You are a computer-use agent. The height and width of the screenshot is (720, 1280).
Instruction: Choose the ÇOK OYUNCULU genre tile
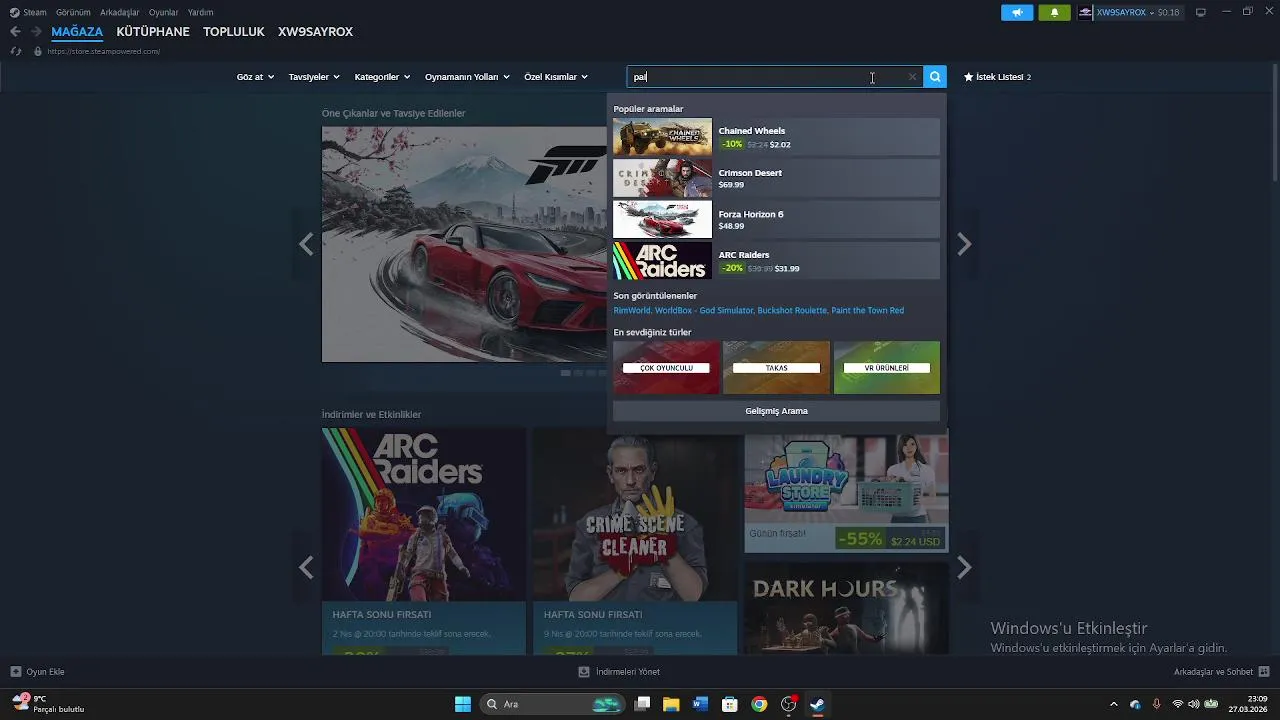[666, 367]
